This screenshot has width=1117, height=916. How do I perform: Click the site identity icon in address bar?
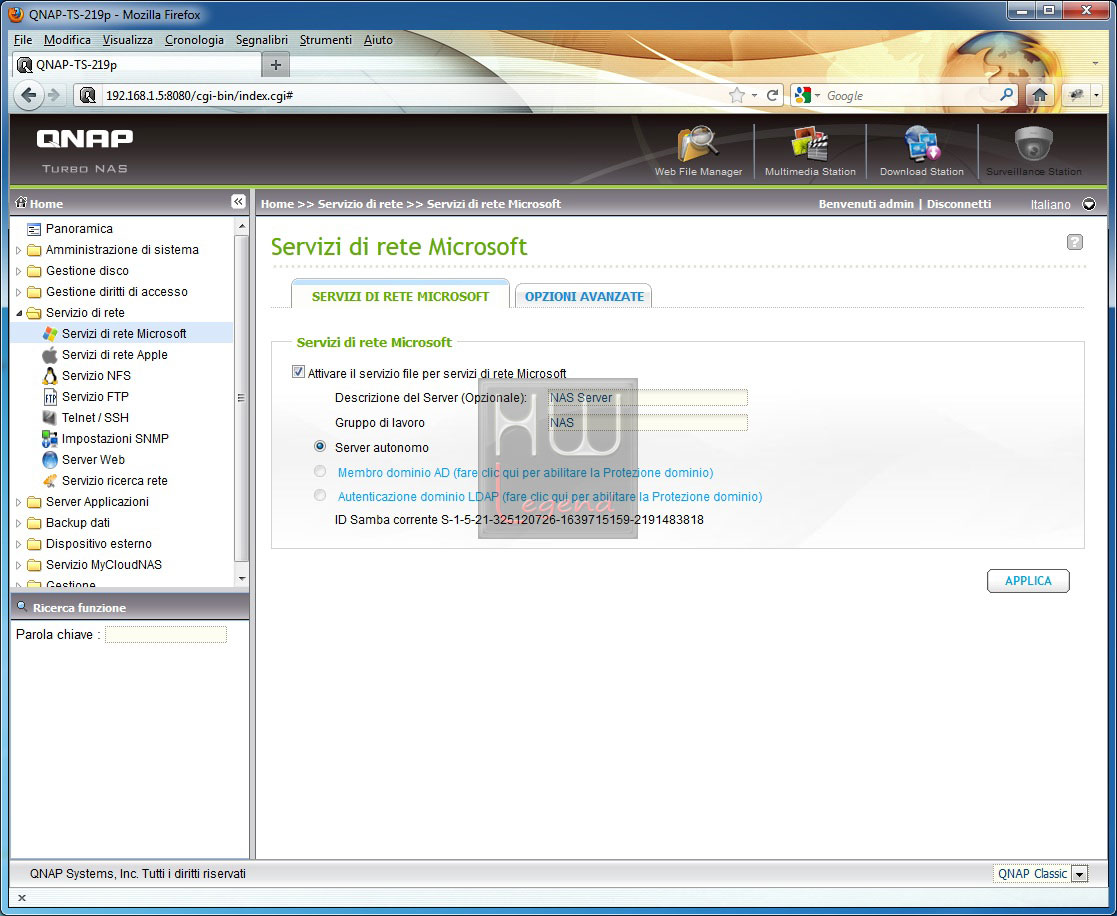tap(88, 95)
